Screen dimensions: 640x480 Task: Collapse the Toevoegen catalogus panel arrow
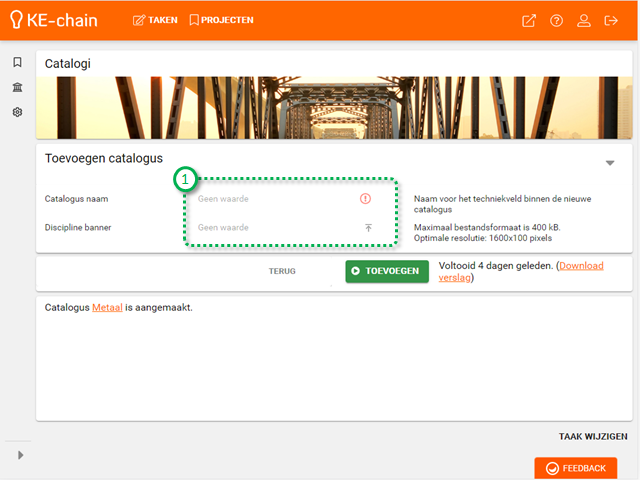[610, 163]
